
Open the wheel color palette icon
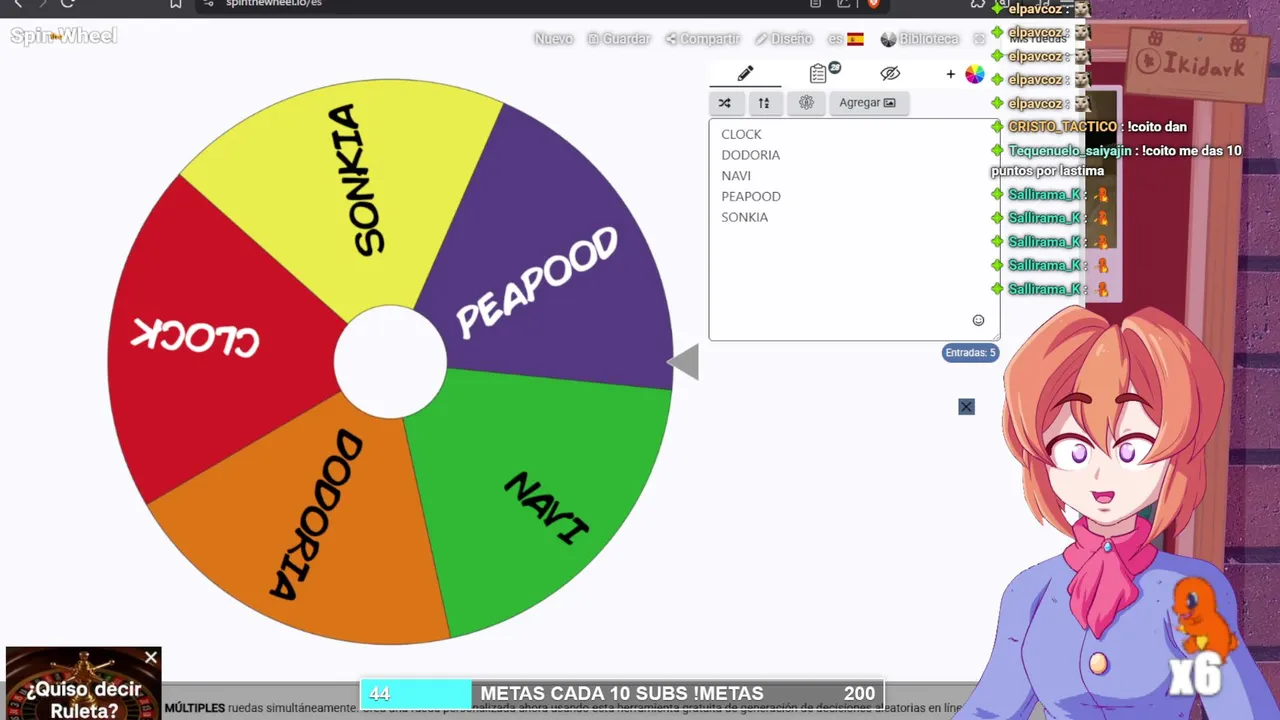click(x=974, y=74)
